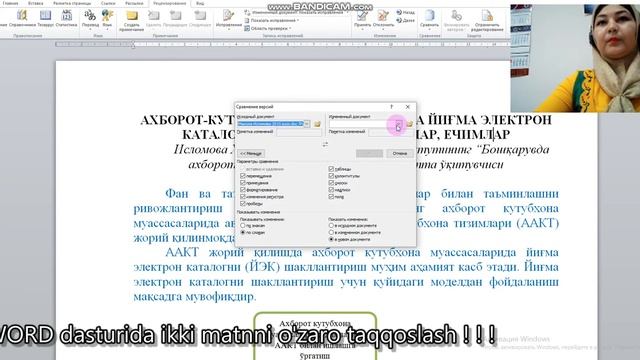Open the Показать исправления dropdown
640x360 pixels.
point(272,20)
